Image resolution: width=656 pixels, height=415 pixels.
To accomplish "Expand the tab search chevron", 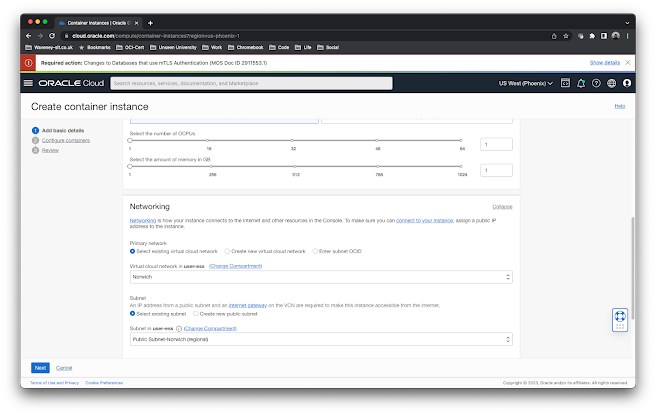I will [627, 23].
